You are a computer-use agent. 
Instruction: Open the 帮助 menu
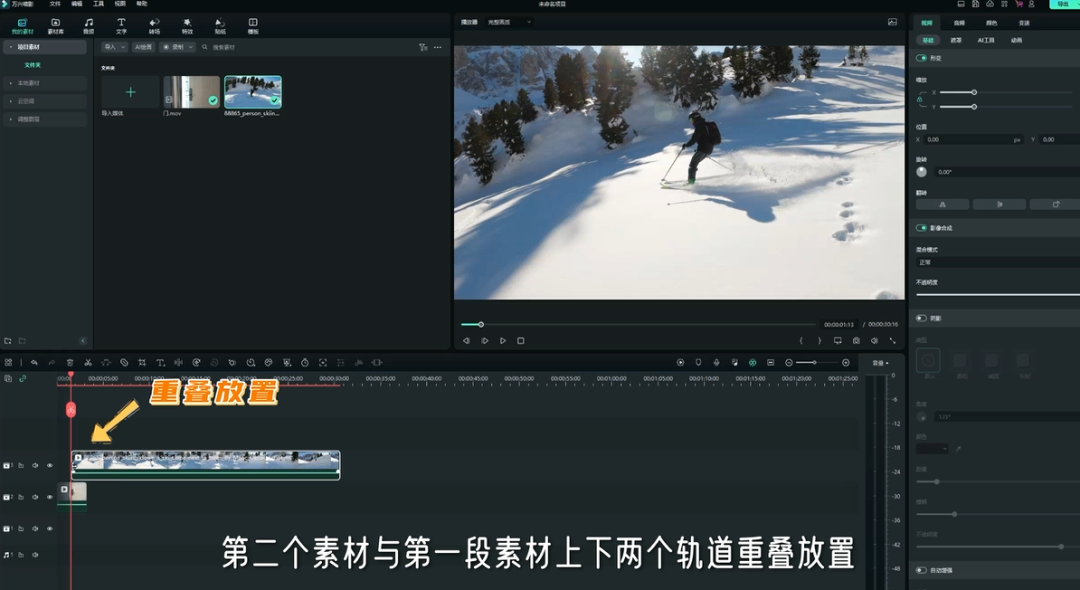[x=142, y=4]
